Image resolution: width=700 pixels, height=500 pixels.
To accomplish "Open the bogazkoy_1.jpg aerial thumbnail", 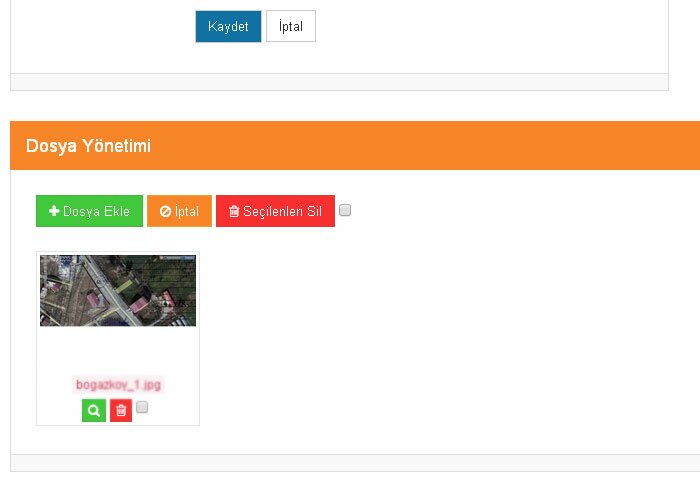I will 118,291.
